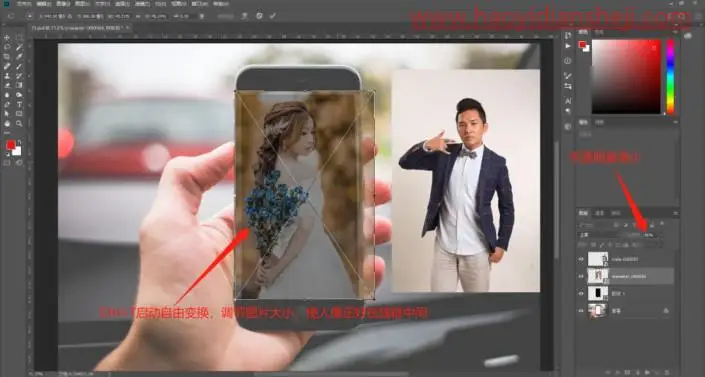The image size is (705, 377).
Task: Select the Brush tool
Action: pyautogui.click(x=19, y=66)
